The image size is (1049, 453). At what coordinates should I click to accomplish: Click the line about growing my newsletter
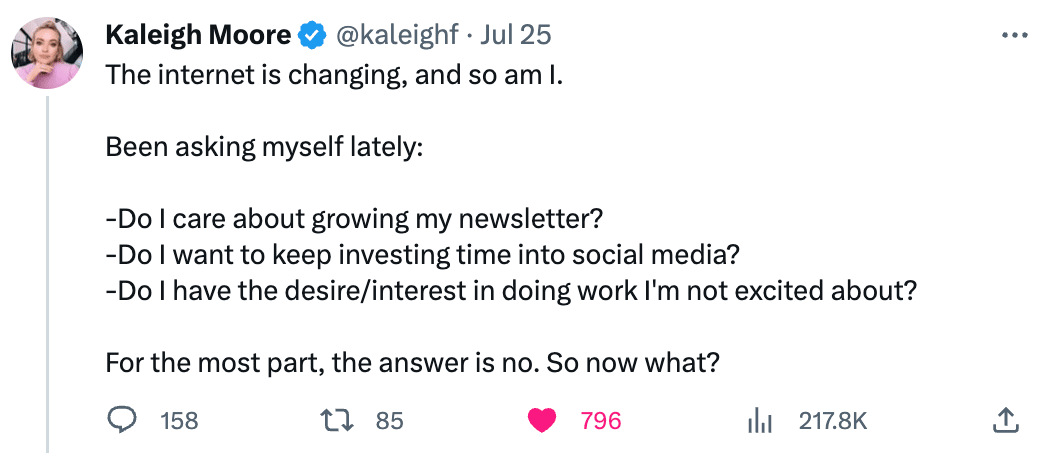(x=355, y=219)
